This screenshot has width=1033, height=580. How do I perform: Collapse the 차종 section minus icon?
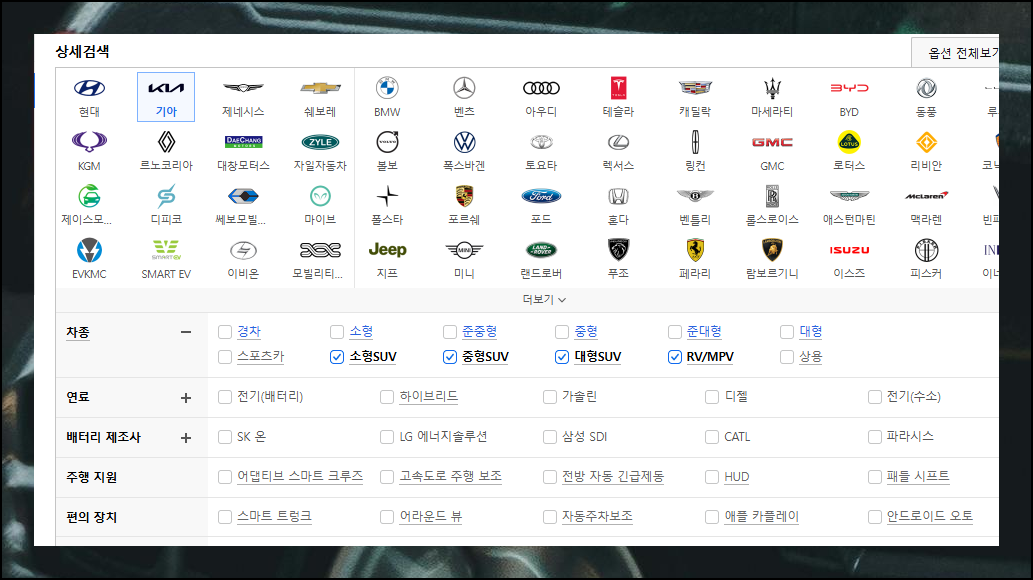coord(186,332)
